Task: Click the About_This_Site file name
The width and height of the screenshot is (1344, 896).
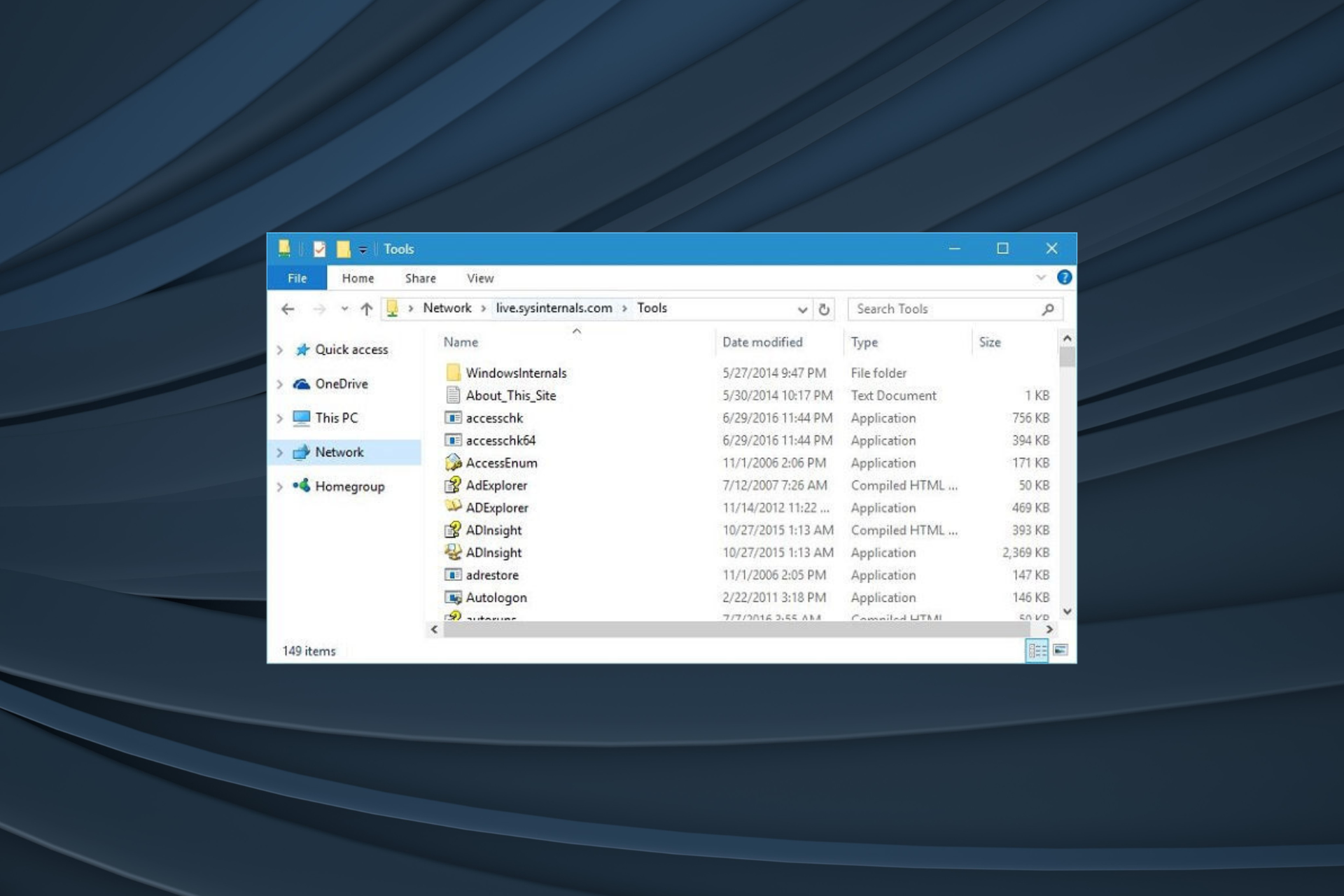Action: pyautogui.click(x=511, y=395)
